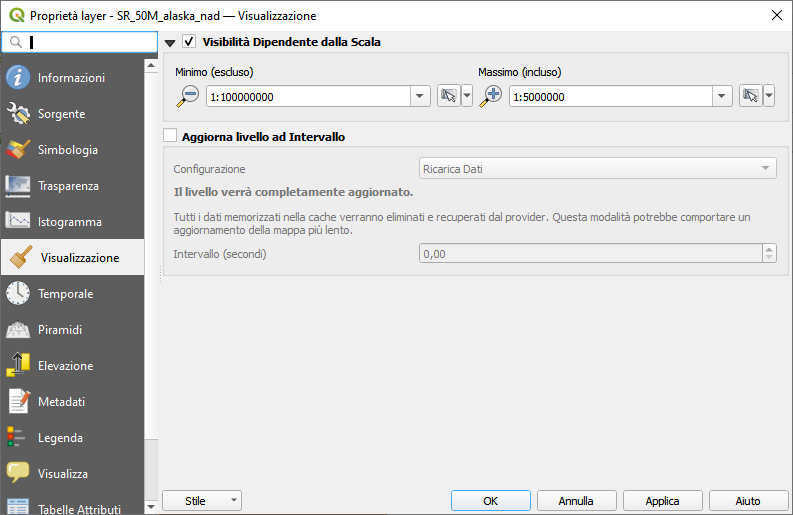The height and width of the screenshot is (515, 793).
Task: Click the Visualizza speech bubble icon
Action: [18, 473]
